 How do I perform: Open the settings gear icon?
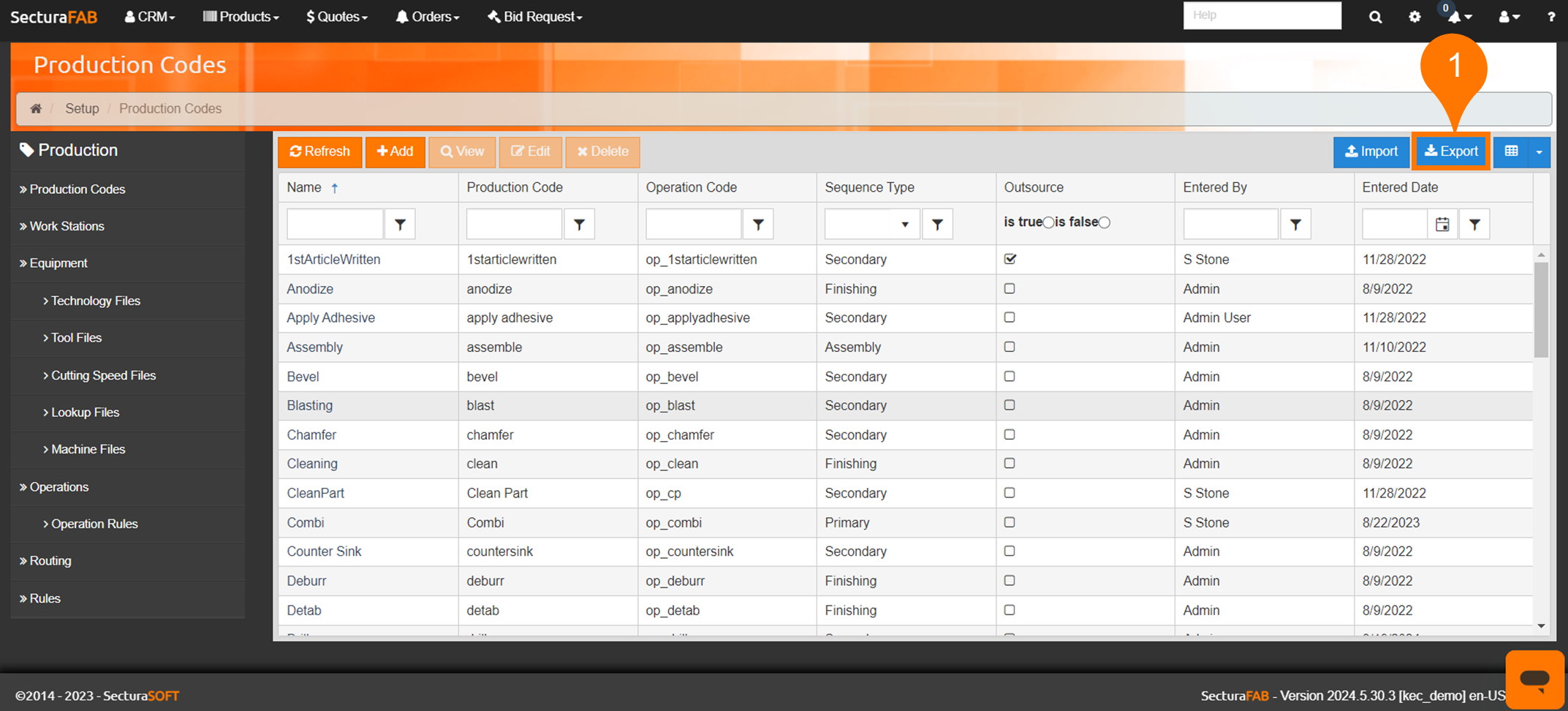coord(1414,17)
